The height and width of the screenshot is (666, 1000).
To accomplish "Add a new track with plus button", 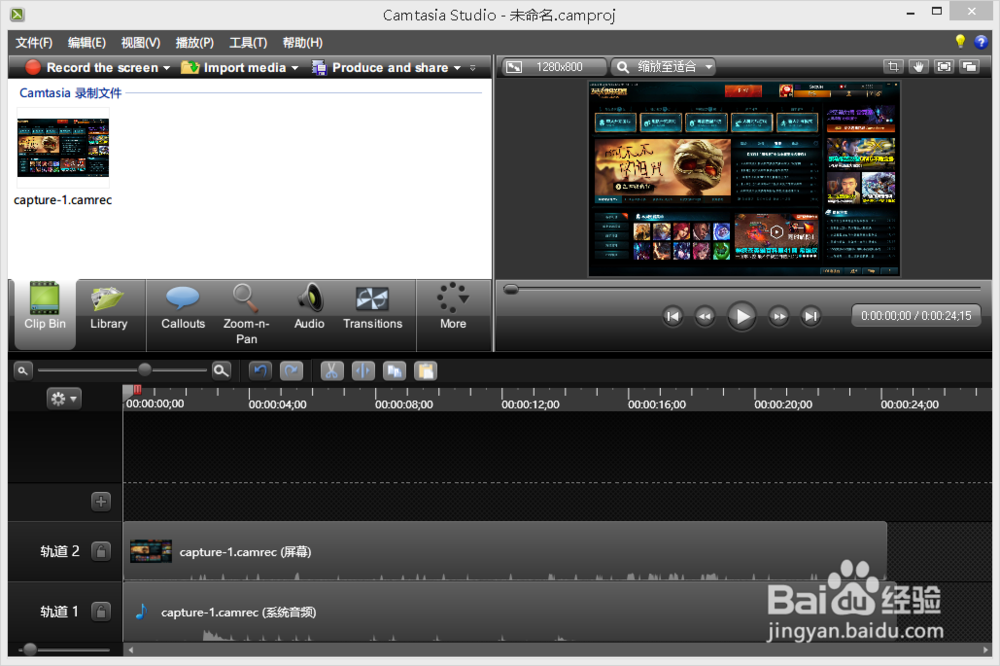I will click(101, 501).
